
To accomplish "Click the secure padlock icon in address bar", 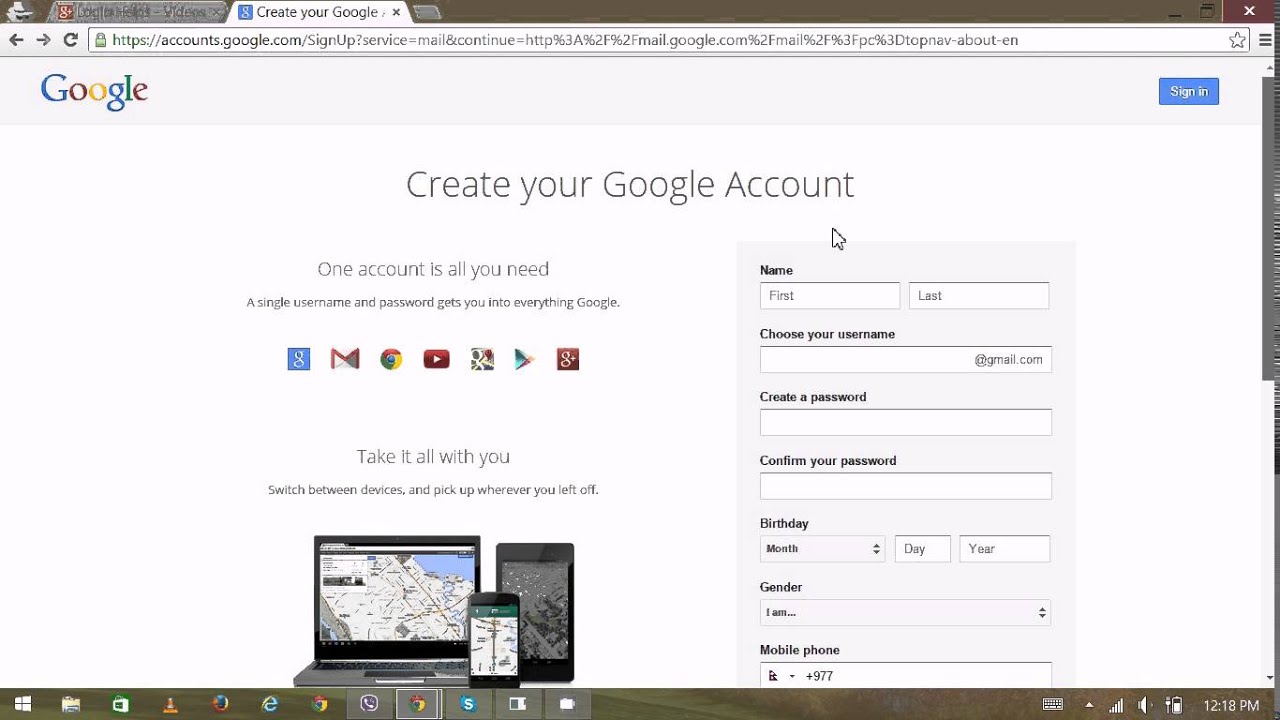I will [x=100, y=40].
